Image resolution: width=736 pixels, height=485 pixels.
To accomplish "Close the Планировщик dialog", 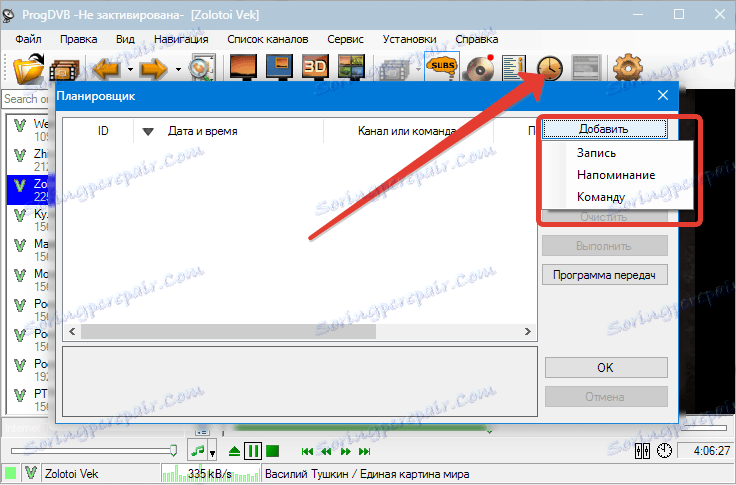I will [x=663, y=95].
